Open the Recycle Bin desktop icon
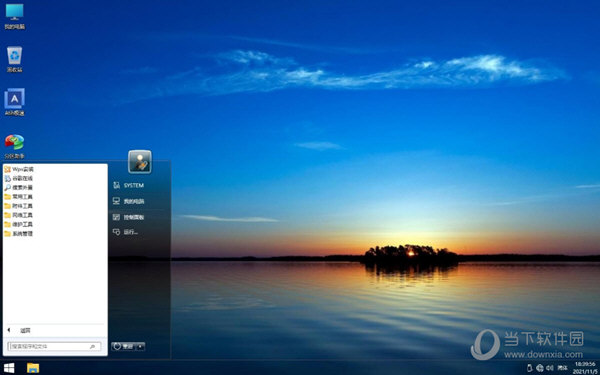 (15, 59)
